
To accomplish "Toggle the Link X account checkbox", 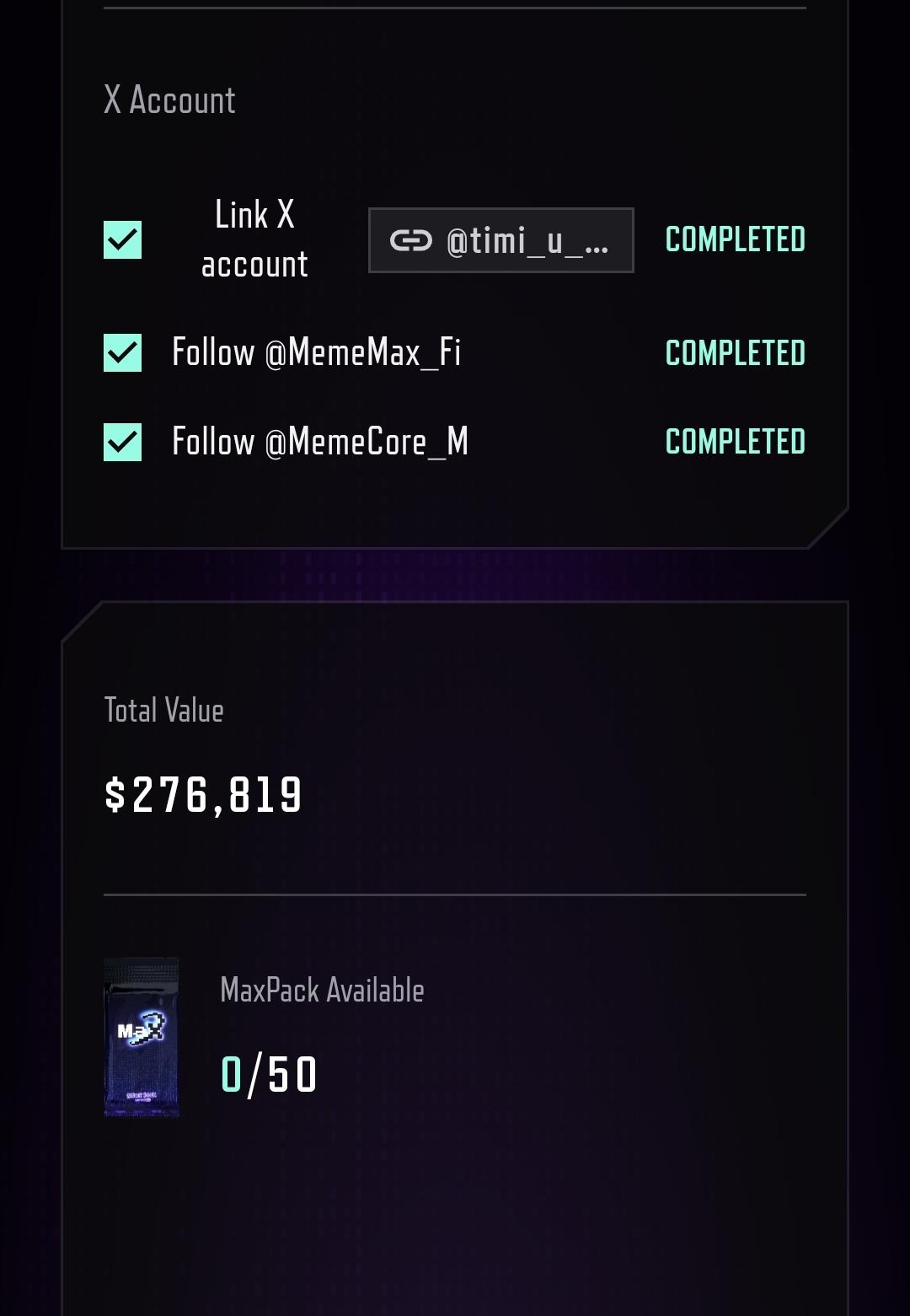I will coord(122,240).
